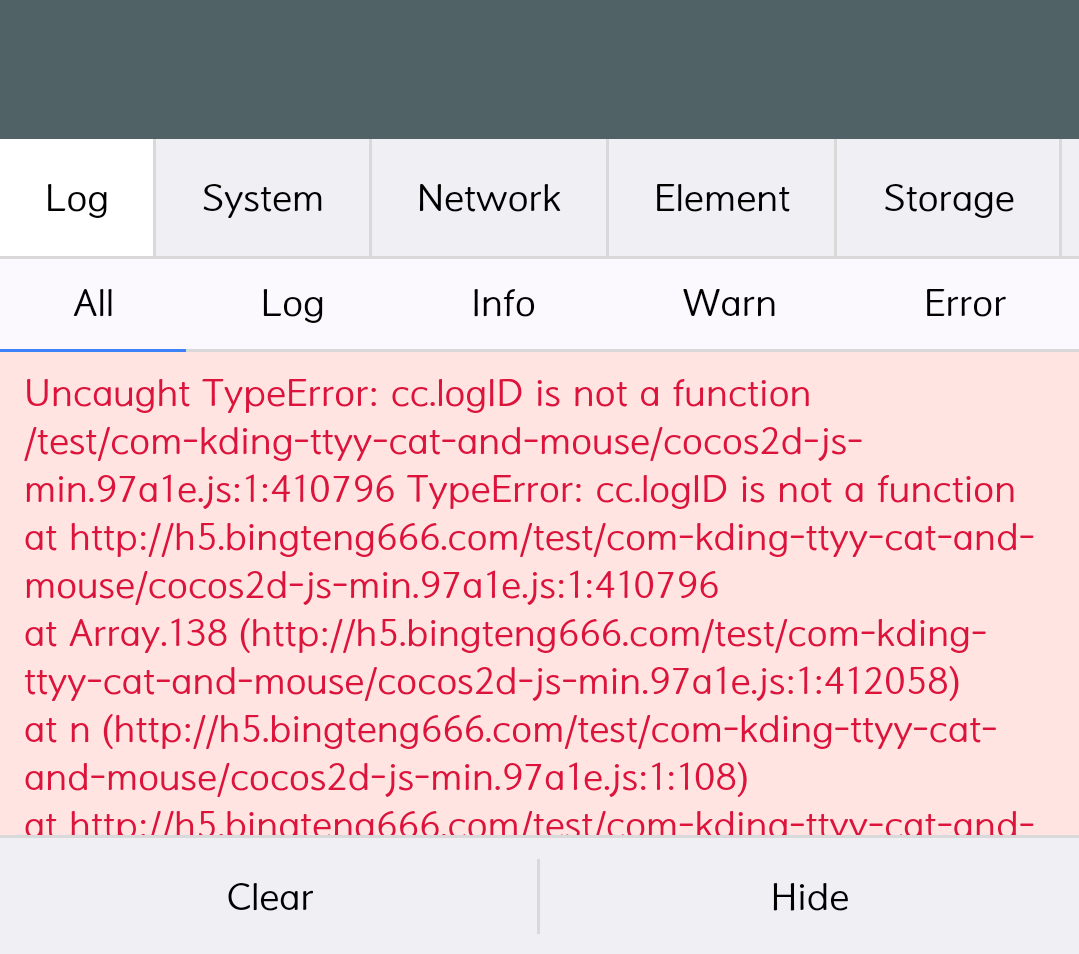Click the "min.97a1e.js:1:410796 TypeError" line
Screen dimensions: 1079x954
(x=519, y=490)
